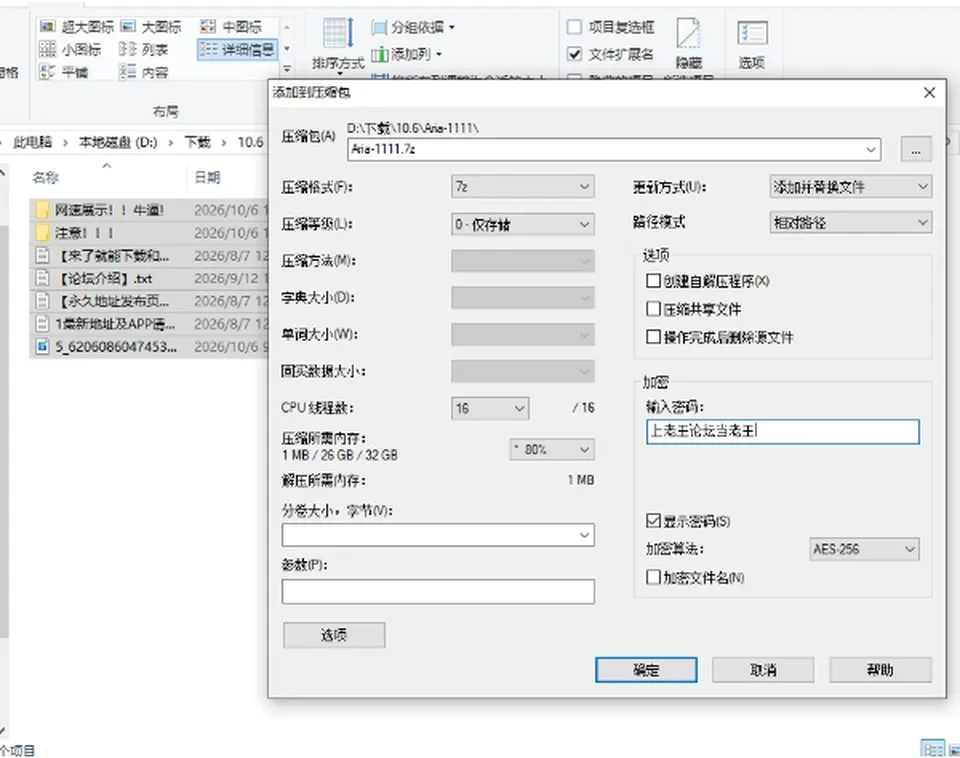Open 压缩等级 dropdown showing 0 - 仅存储
The height and width of the screenshot is (758, 960).
[x=523, y=224]
